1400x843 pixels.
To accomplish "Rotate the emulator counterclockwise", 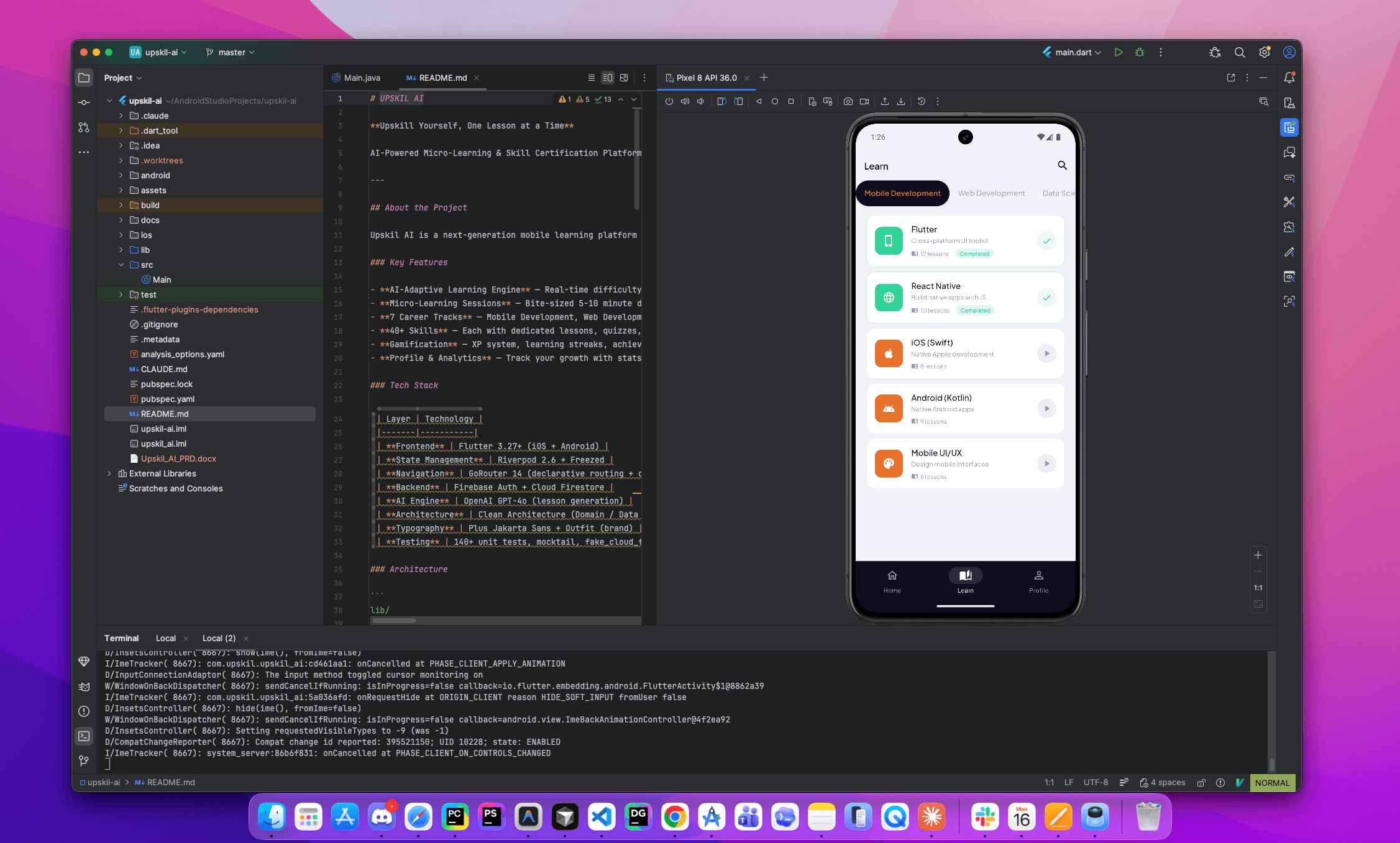I will coord(721,101).
